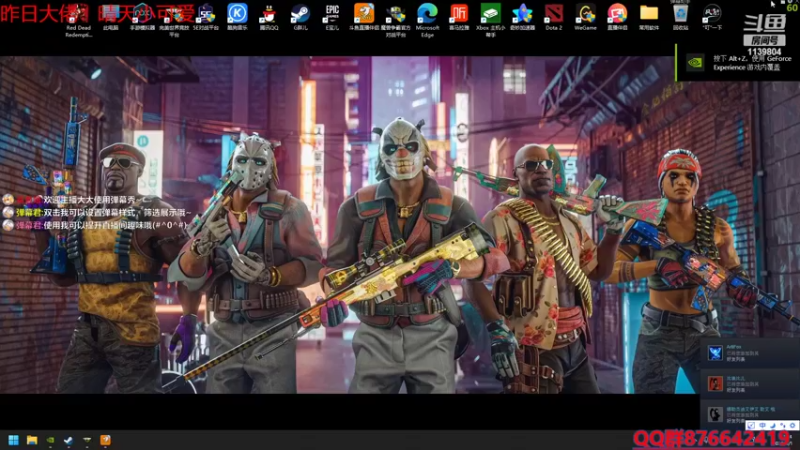Open Douyu orange app in taskbar
This screenshot has width=800, height=450.
point(105,440)
